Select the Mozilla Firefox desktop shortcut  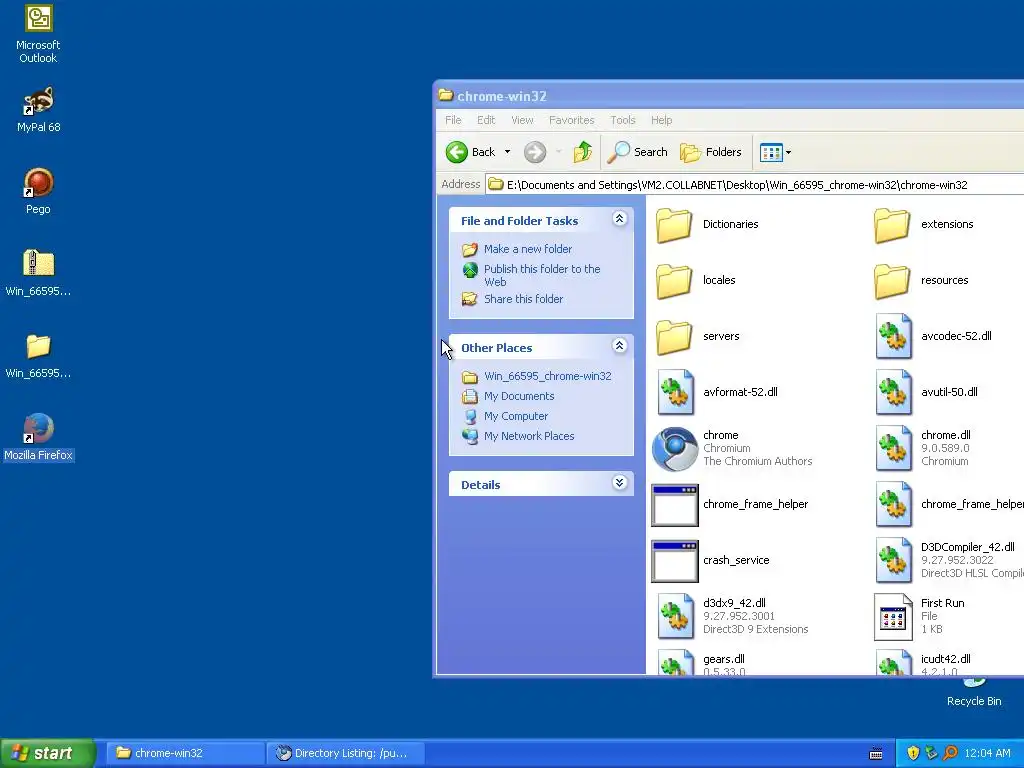tap(38, 437)
